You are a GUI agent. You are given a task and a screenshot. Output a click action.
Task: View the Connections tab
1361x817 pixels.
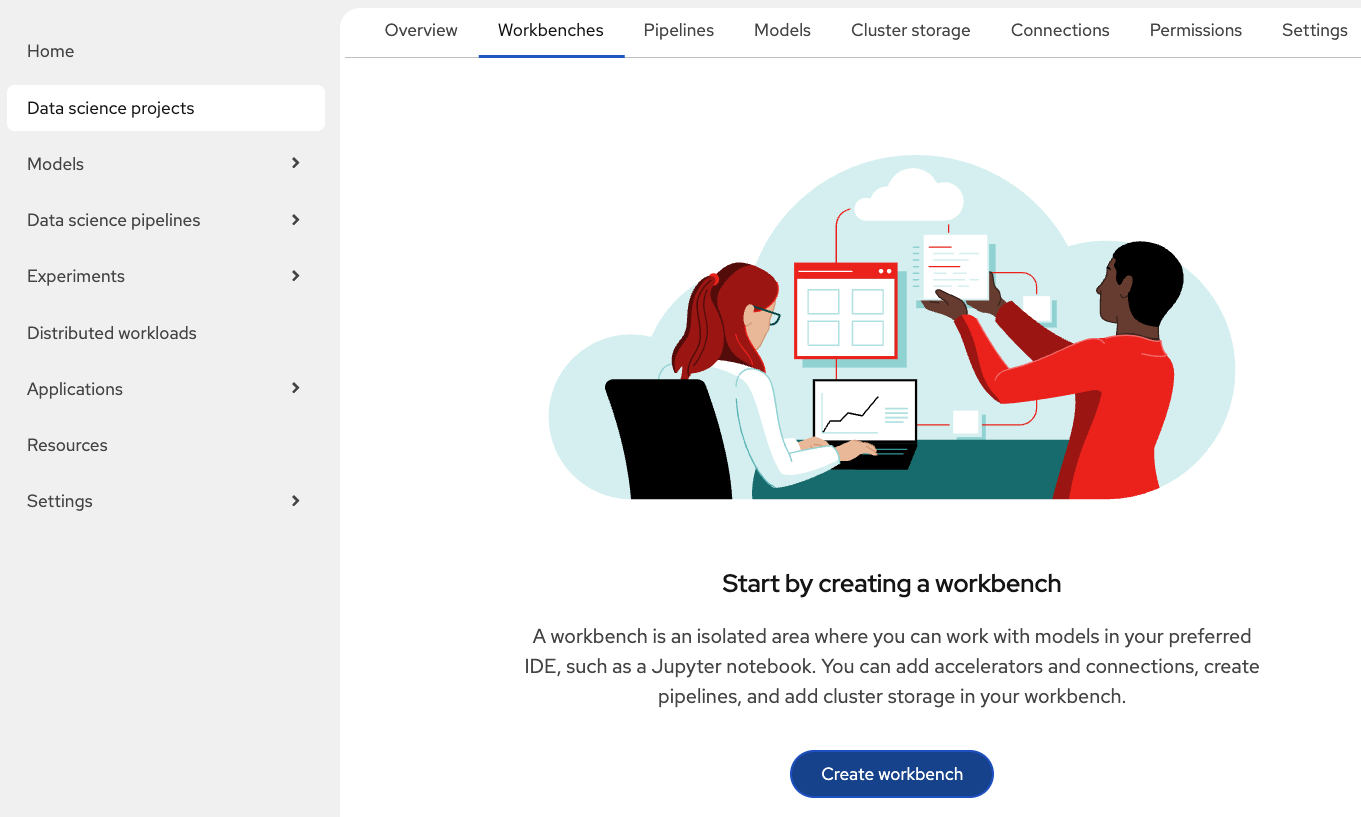[x=1060, y=30]
